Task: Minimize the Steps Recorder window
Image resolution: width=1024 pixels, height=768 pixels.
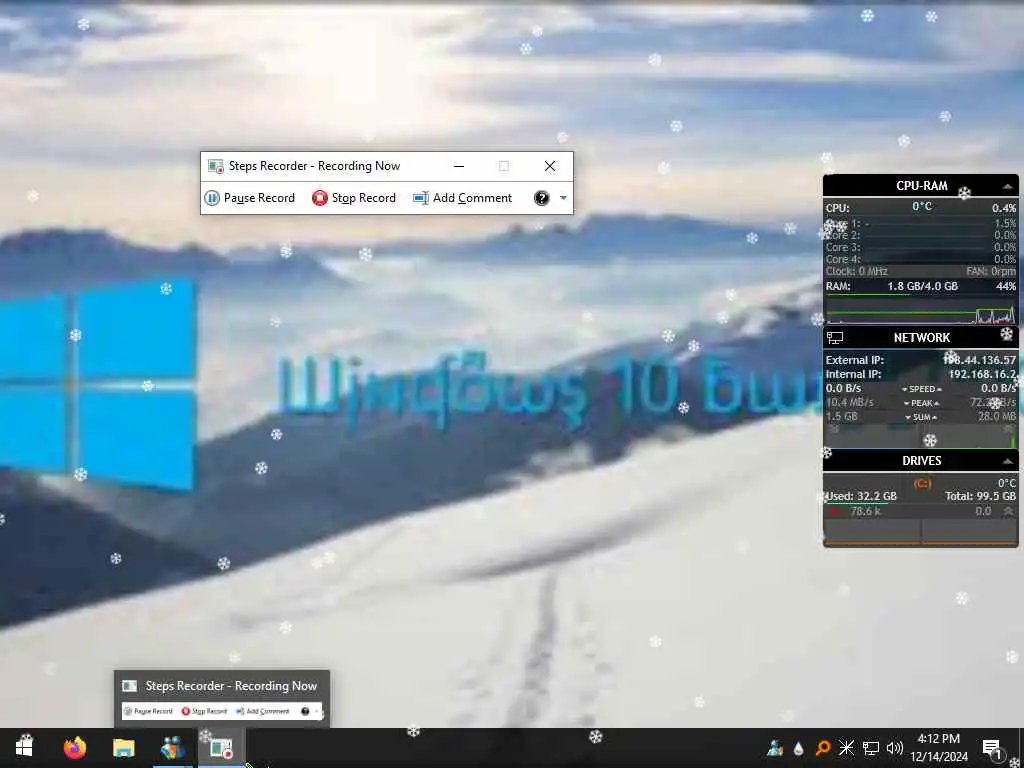Action: pos(459,166)
